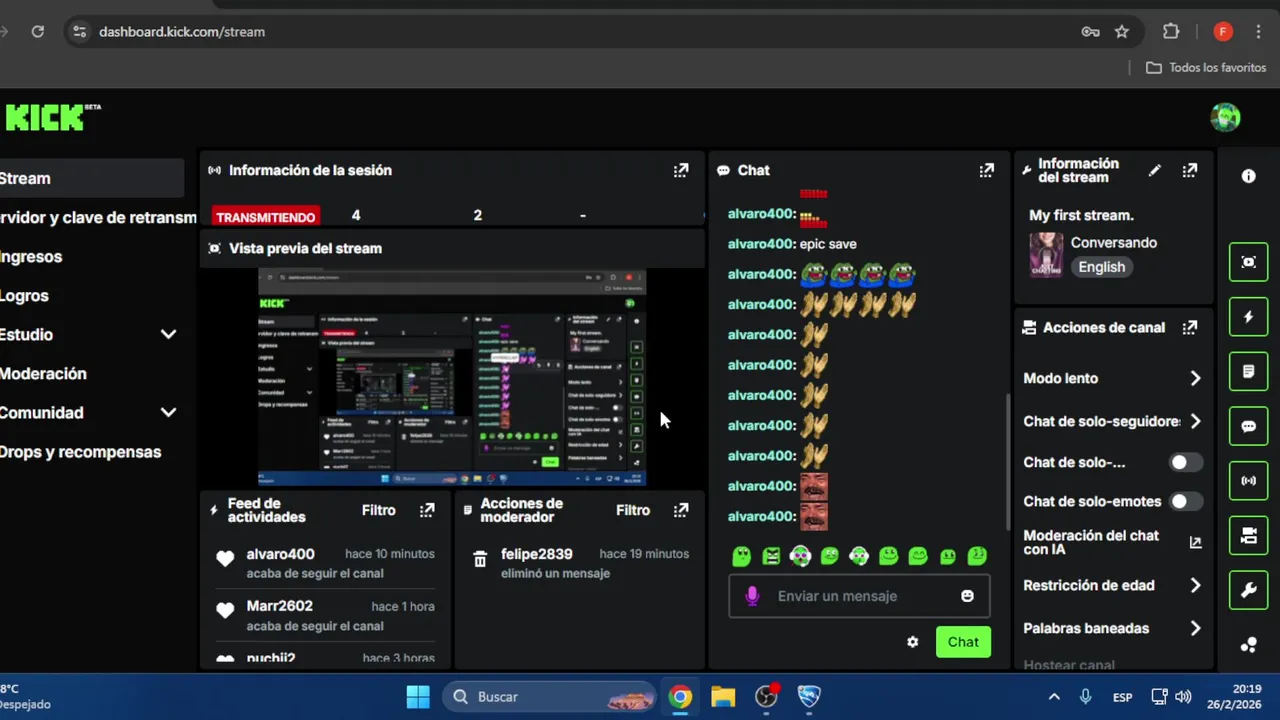The height and width of the screenshot is (720, 1280).
Task: Click the purple microphone icon in message box
Action: (752, 596)
